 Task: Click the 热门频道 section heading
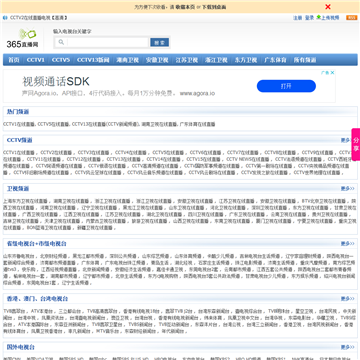18,112
